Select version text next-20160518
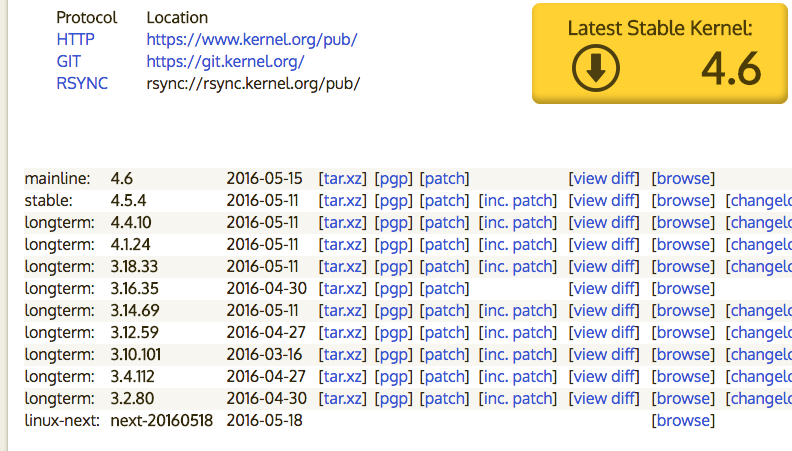Screen dimensions: 792x451 (162, 420)
